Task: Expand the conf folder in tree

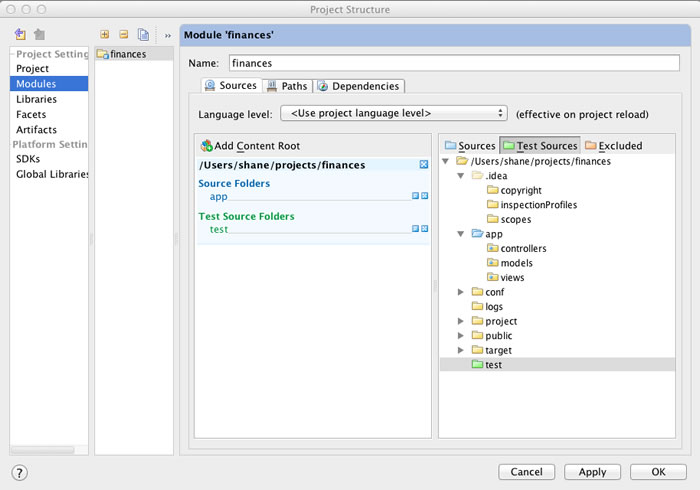Action: [461, 292]
